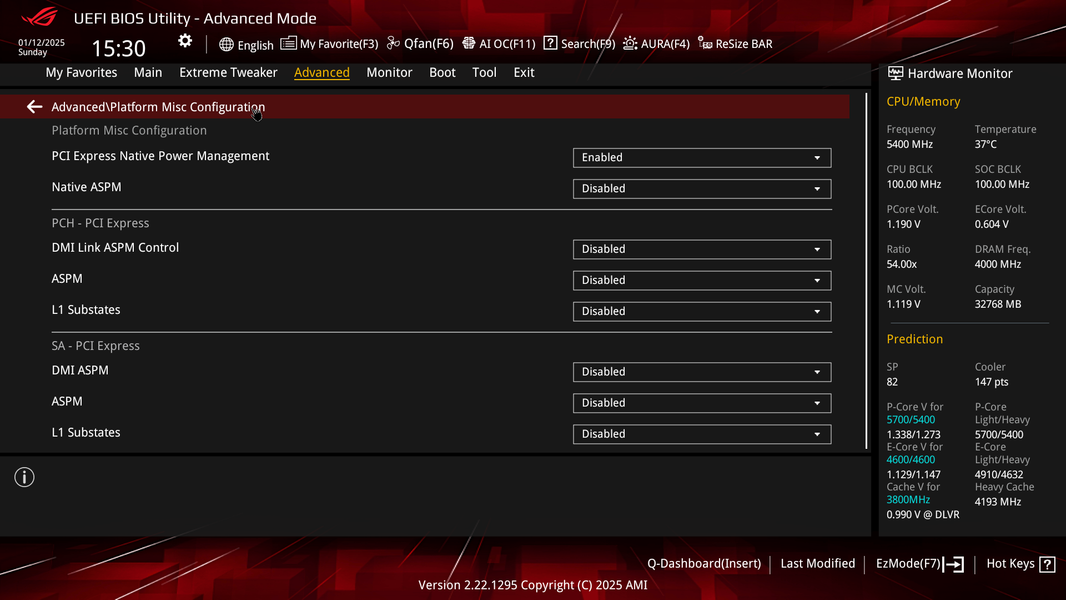1066x600 pixels.
Task: Expand PCI Express Native Power Management dropdown
Action: pyautogui.click(x=702, y=158)
